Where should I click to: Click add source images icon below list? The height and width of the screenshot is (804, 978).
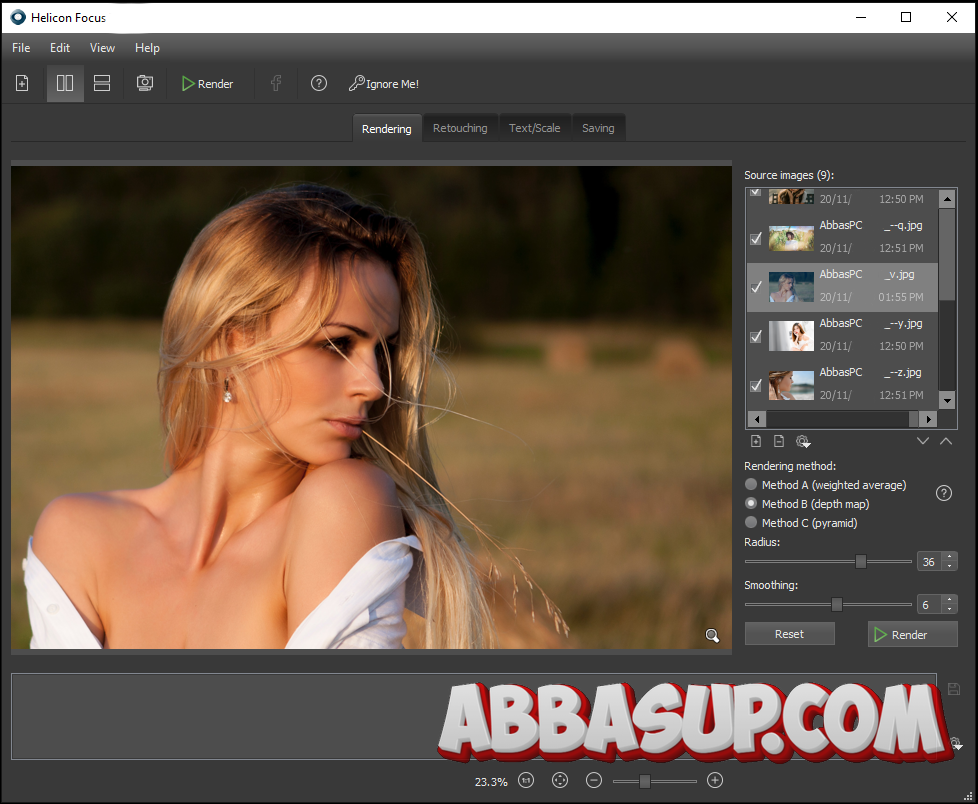pyautogui.click(x=756, y=441)
